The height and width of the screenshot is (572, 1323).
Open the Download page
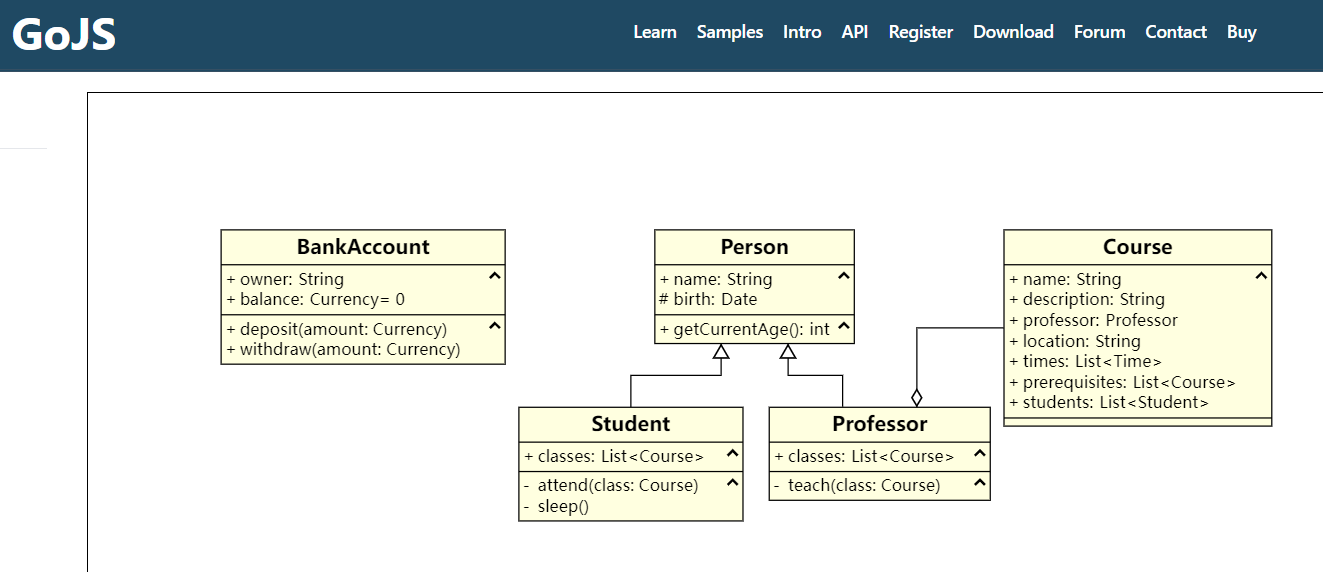point(1013,32)
